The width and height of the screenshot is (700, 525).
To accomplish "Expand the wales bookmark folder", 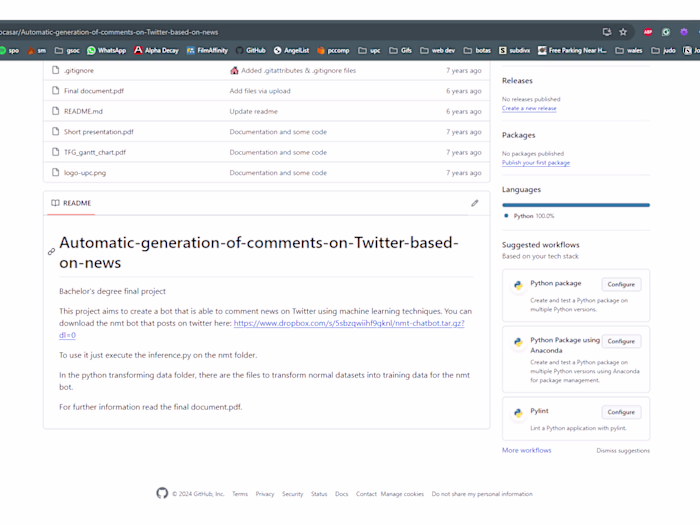I will [629, 50].
